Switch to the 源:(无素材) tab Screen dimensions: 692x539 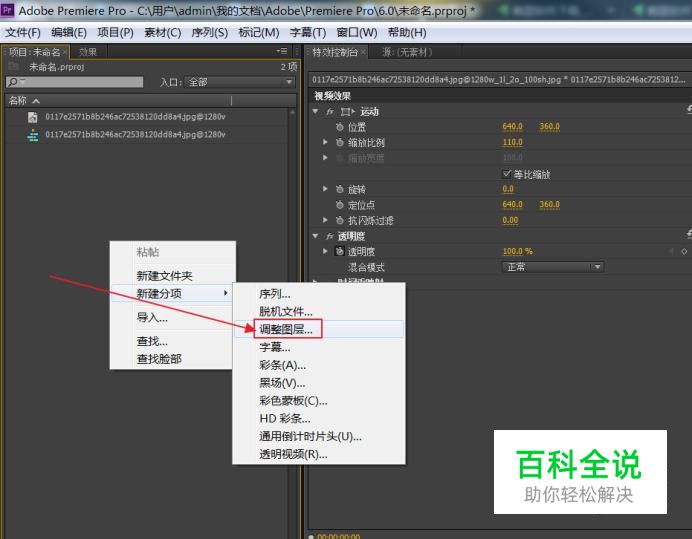407,53
